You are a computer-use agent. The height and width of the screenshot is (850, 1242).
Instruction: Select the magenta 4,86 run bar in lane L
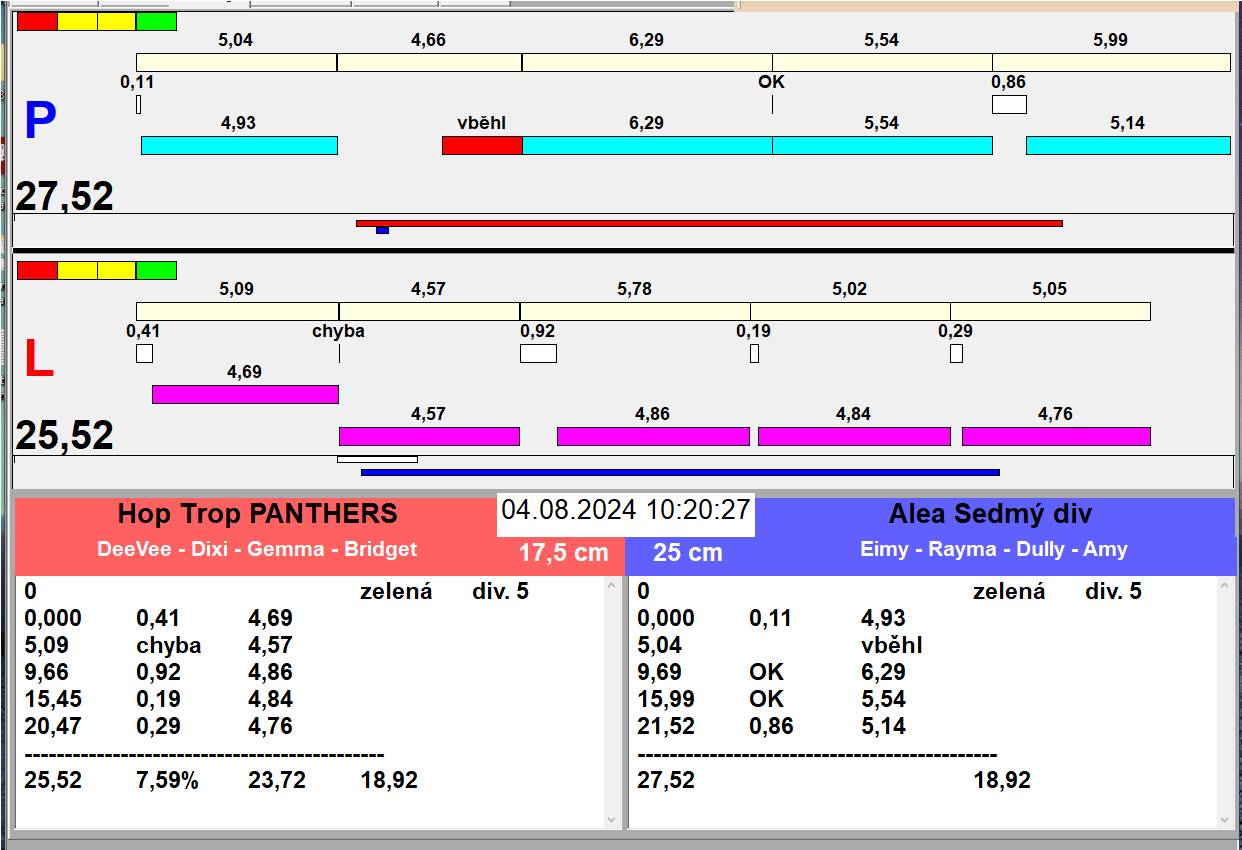[653, 436]
